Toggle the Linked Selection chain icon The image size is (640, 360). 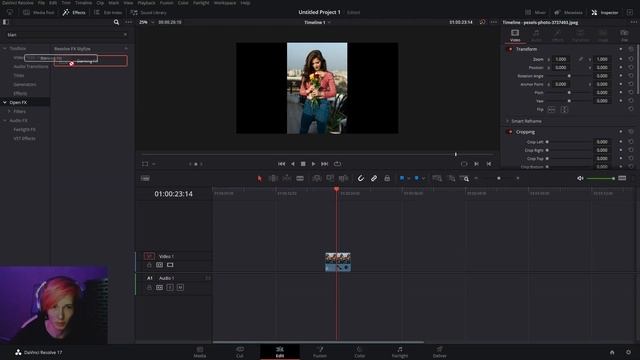pos(374,178)
